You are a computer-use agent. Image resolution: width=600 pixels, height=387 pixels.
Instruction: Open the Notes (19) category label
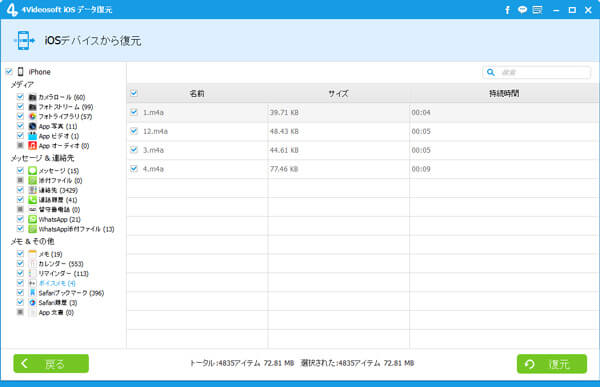(x=51, y=254)
